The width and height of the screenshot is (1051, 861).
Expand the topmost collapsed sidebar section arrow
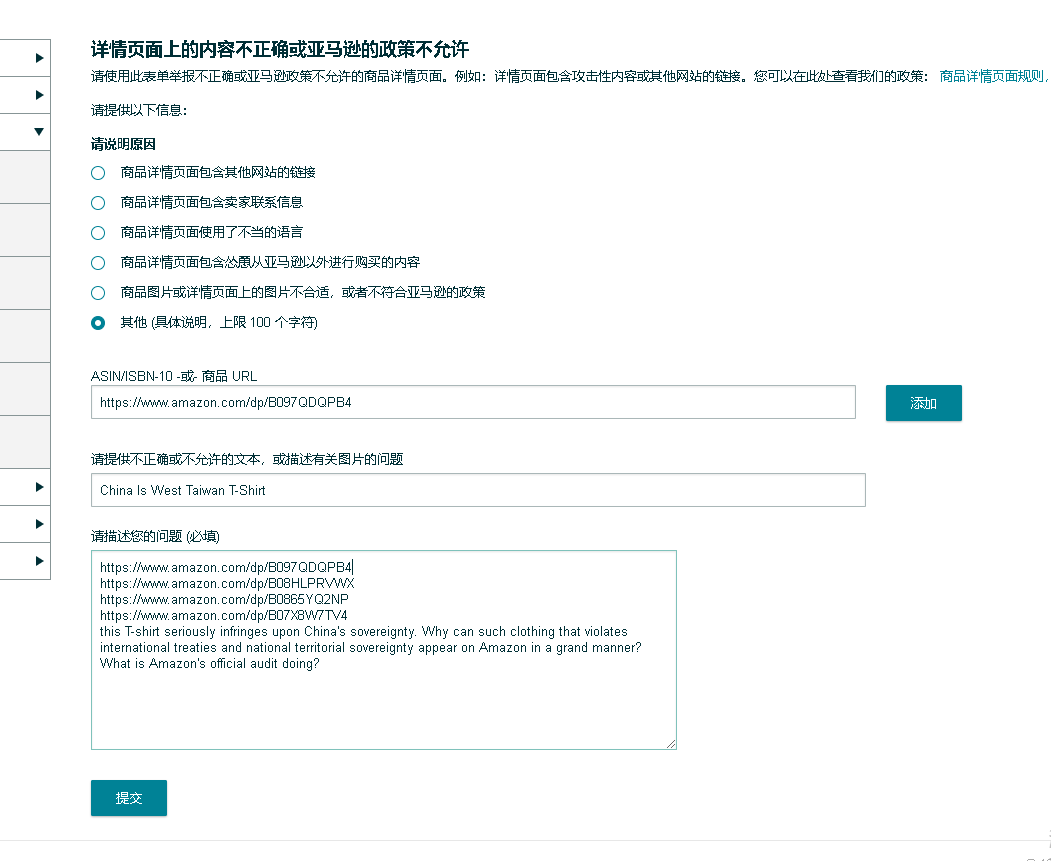[39, 58]
